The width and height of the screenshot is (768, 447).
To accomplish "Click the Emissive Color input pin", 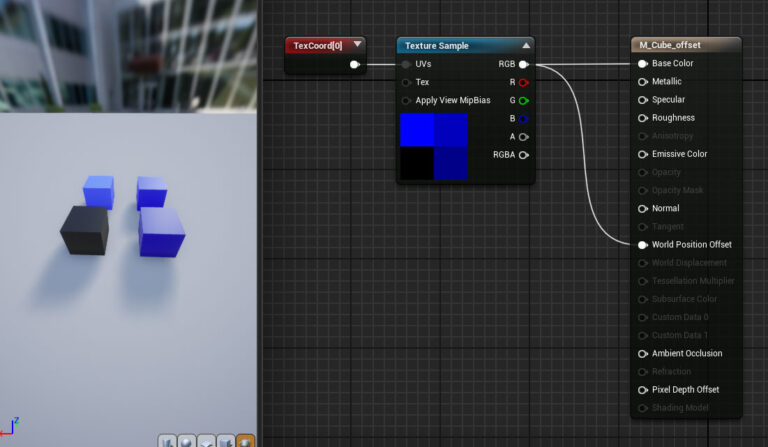I will pyautogui.click(x=642, y=154).
